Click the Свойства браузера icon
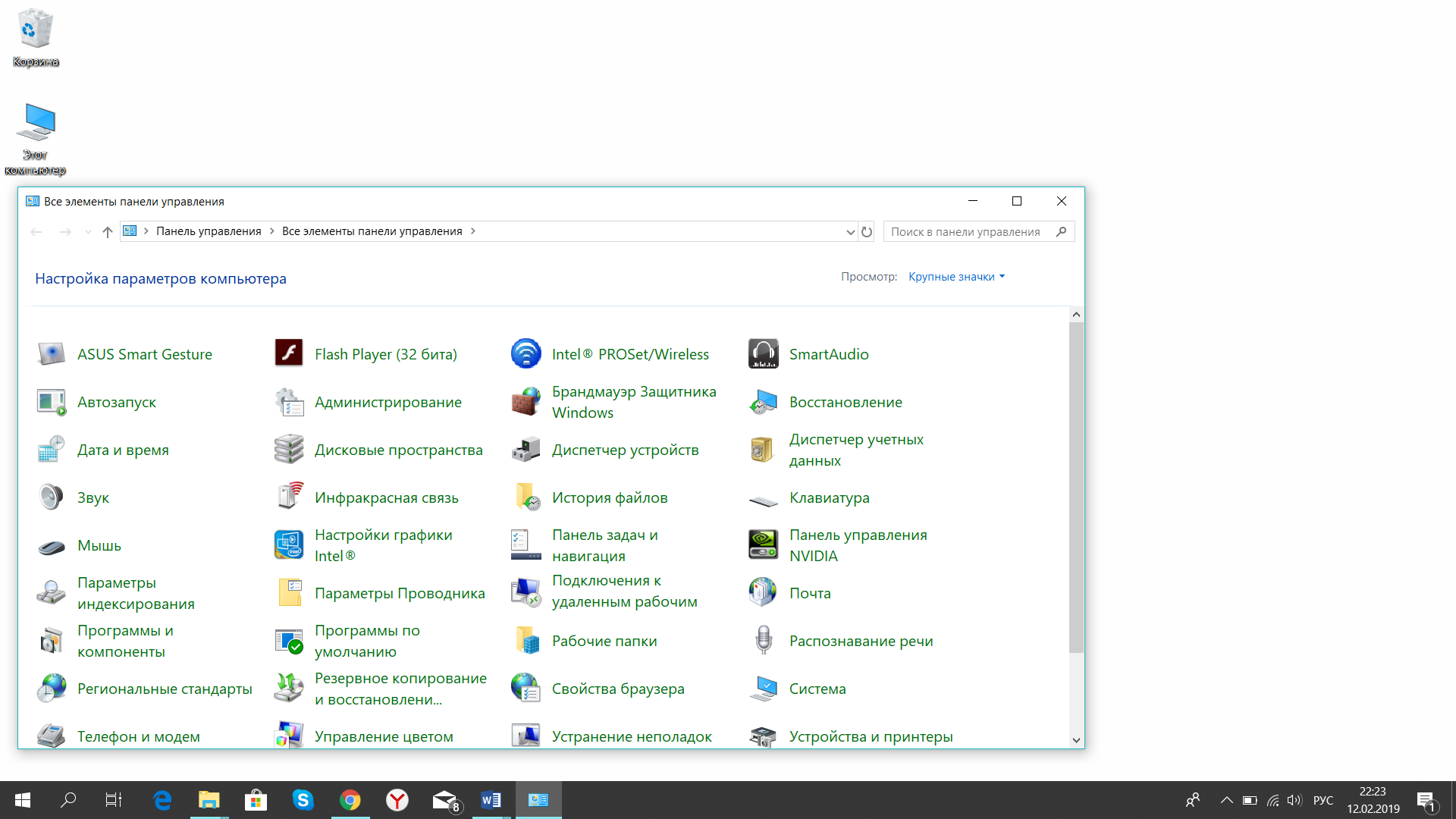Image resolution: width=1456 pixels, height=819 pixels. tap(526, 689)
